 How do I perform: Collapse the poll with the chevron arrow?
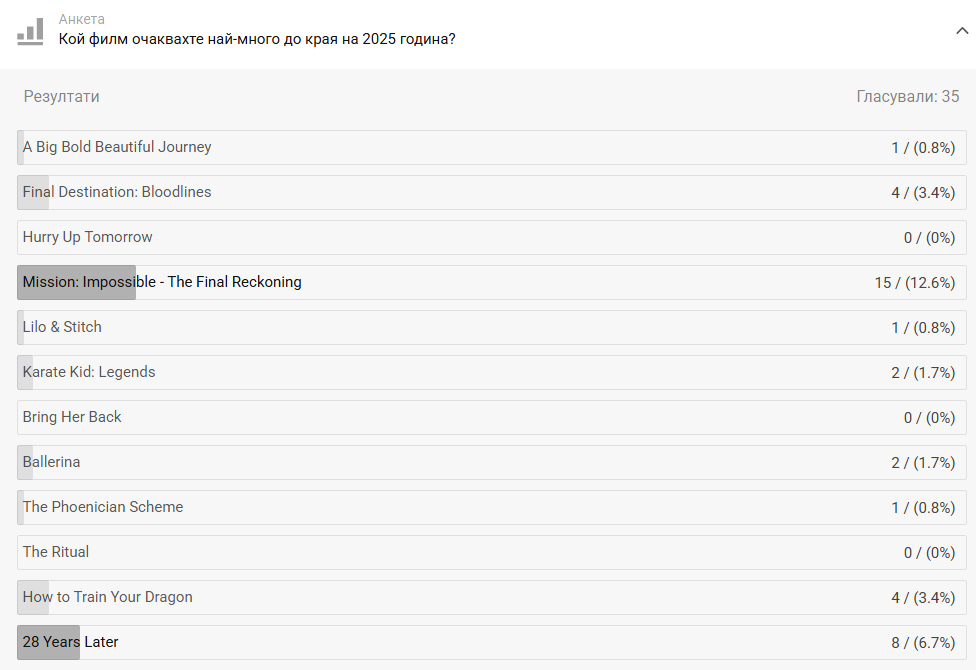click(x=962, y=31)
